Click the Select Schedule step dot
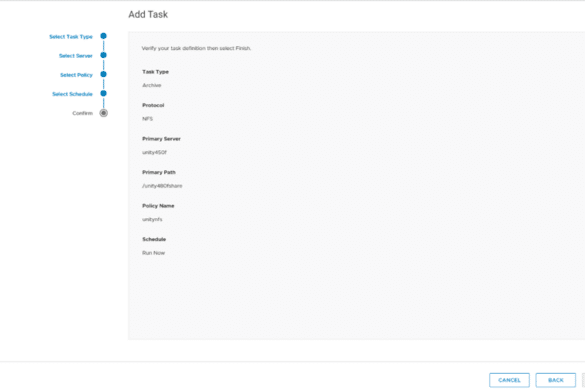585x390 pixels. coord(103,93)
